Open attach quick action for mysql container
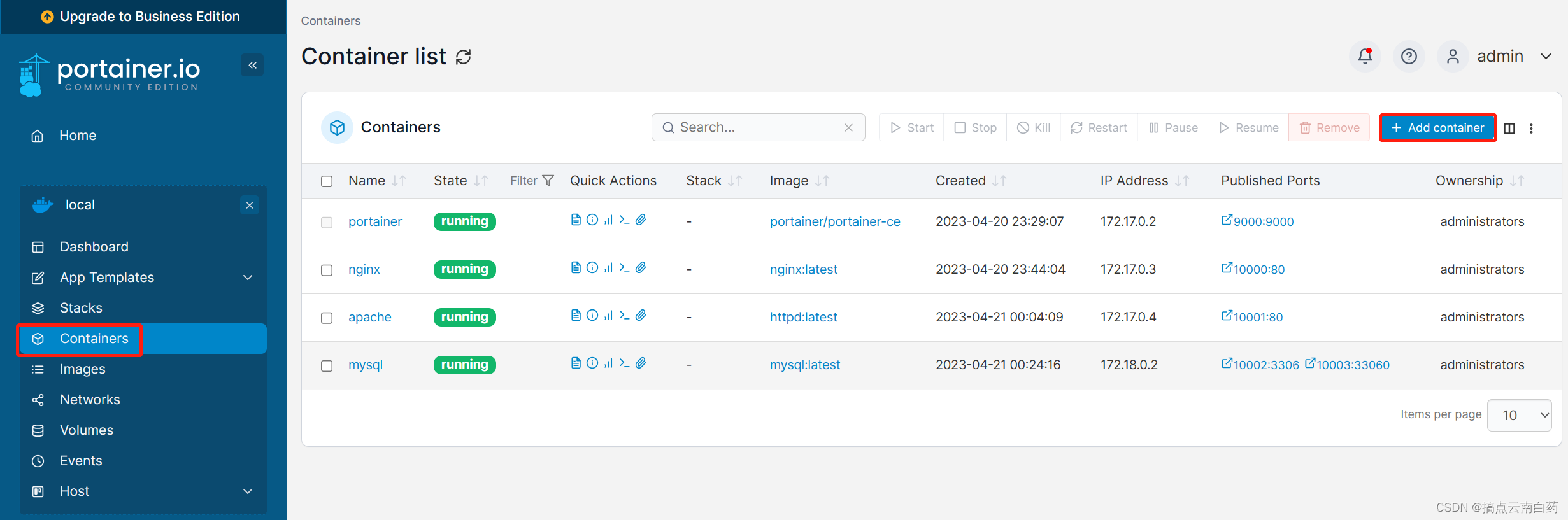The image size is (1568, 520). [x=641, y=363]
